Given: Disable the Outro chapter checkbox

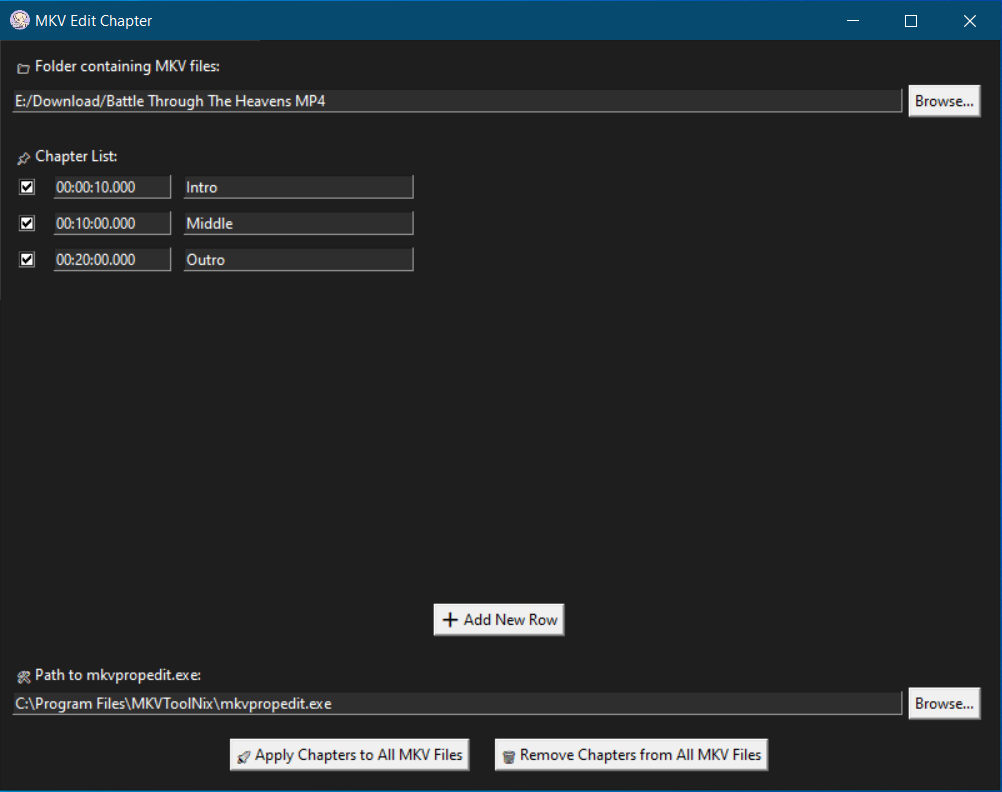Looking at the screenshot, I should pos(28,259).
